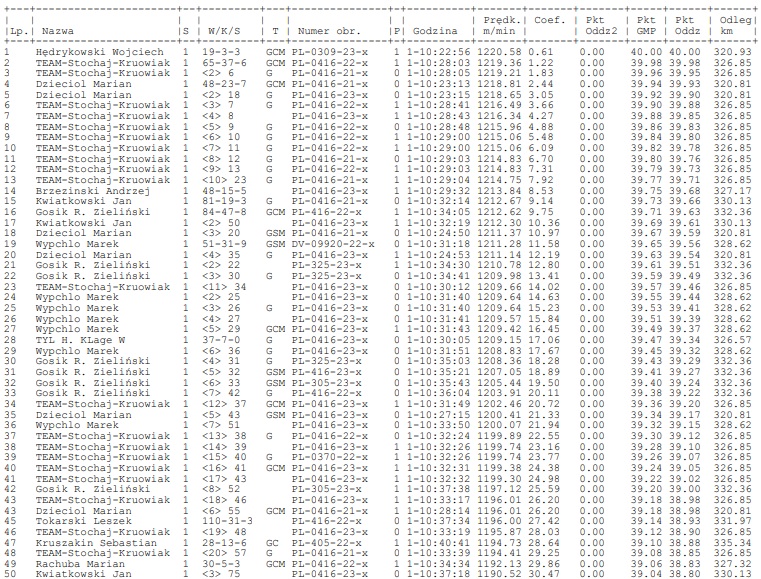Viewport: 761px width, 579px height.
Task: Click the Pkt GMP column header
Action: click(x=647, y=26)
